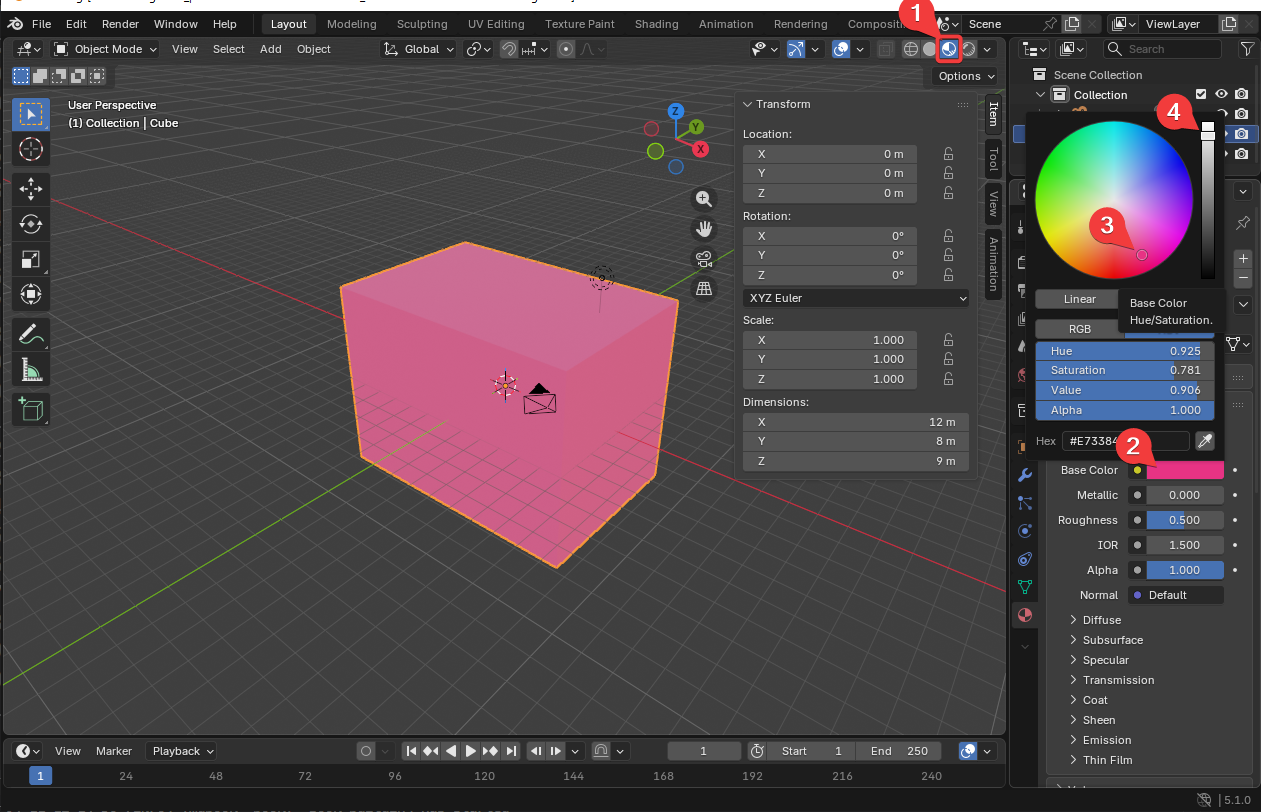Click the eyedropper next to Hex field
Viewport: 1261px width, 812px height.
[1206, 441]
